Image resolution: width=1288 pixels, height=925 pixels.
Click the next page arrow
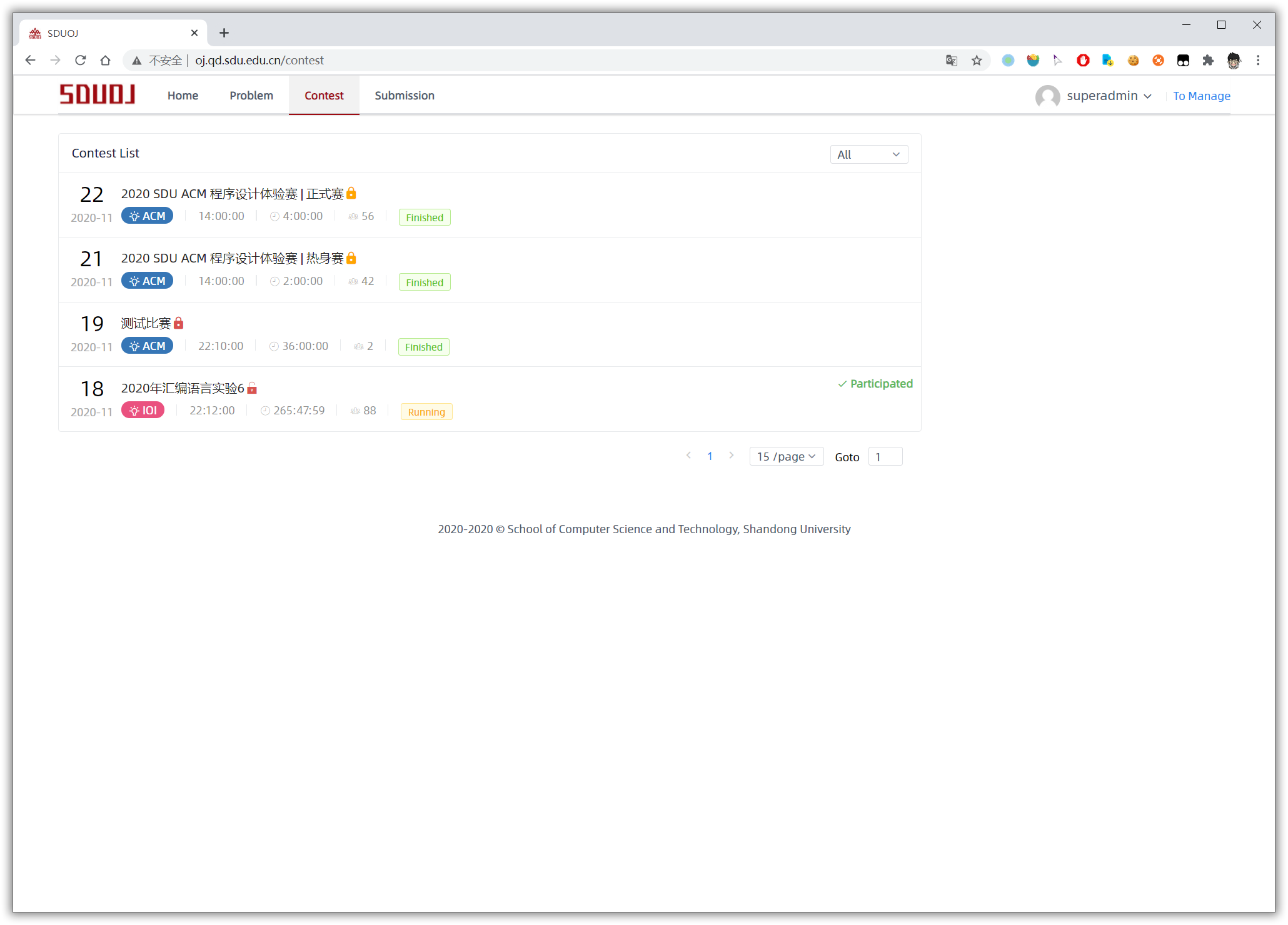(x=731, y=456)
